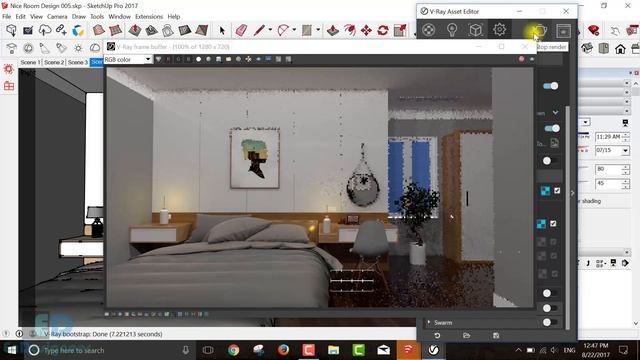Image resolution: width=640 pixels, height=360 pixels.
Task: Click the V-Ray Dome light icon
Action: (95, 48)
